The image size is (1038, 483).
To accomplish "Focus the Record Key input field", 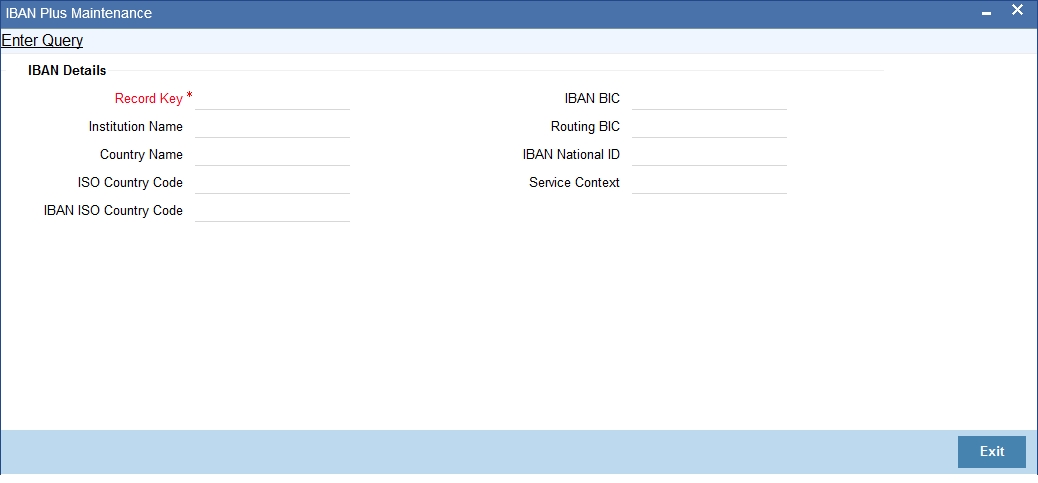I will [272, 99].
